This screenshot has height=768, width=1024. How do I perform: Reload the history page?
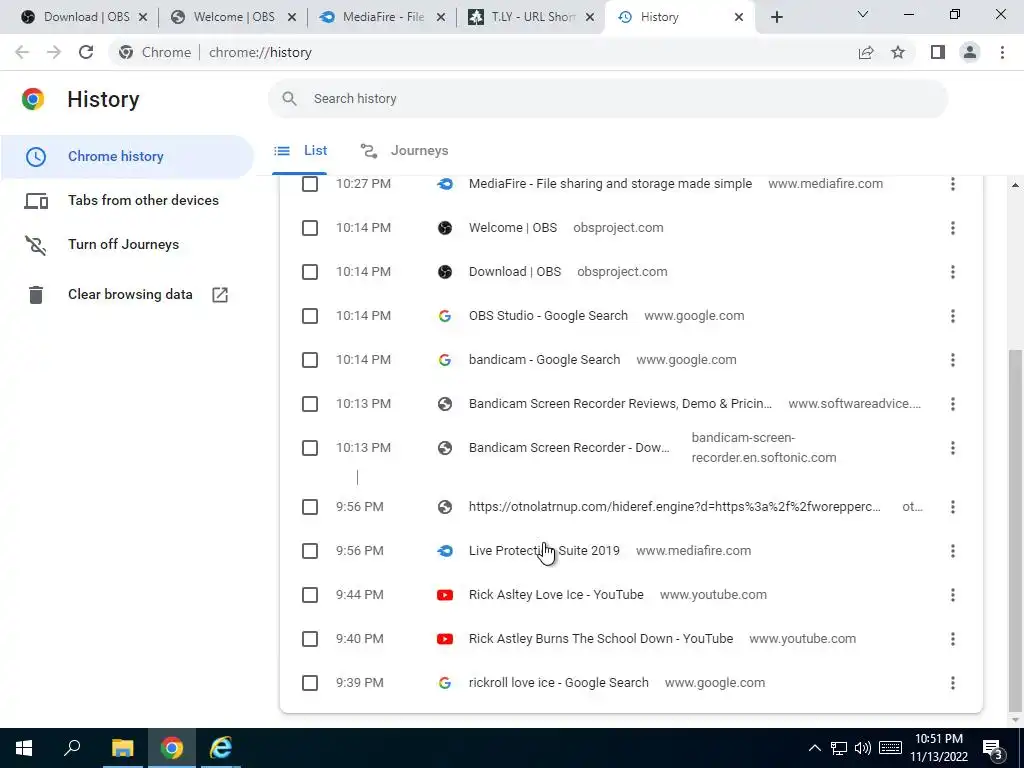click(x=86, y=52)
